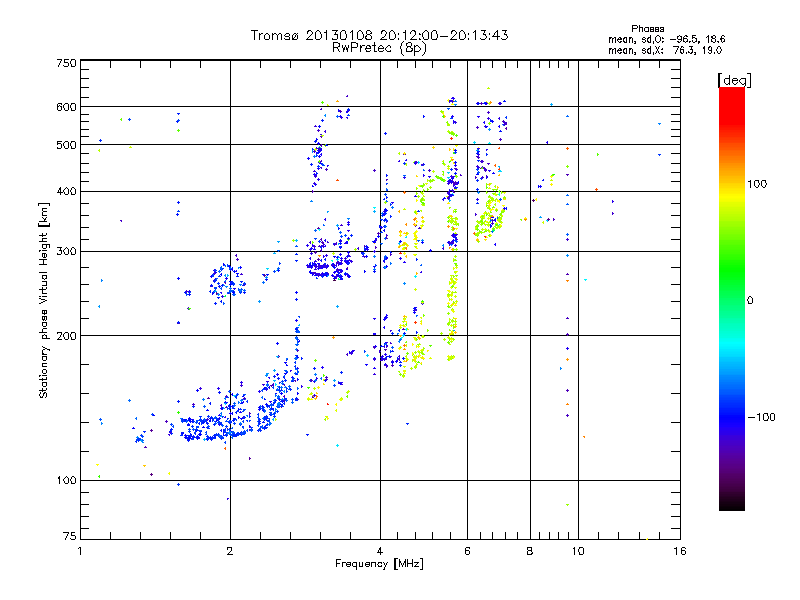Click the phase color scale bar
Viewport: 800px width, 600px height.
pos(732,298)
